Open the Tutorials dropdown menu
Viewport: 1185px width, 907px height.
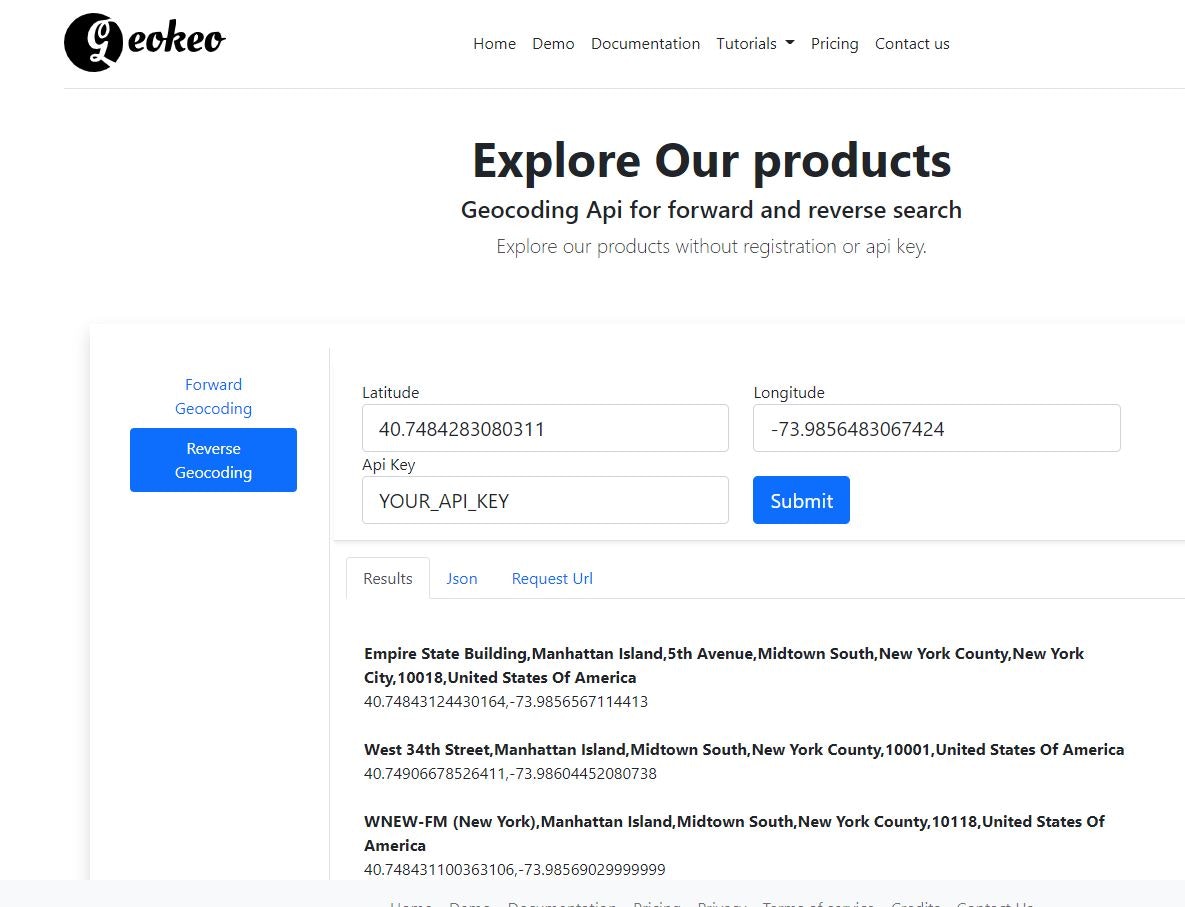(754, 43)
